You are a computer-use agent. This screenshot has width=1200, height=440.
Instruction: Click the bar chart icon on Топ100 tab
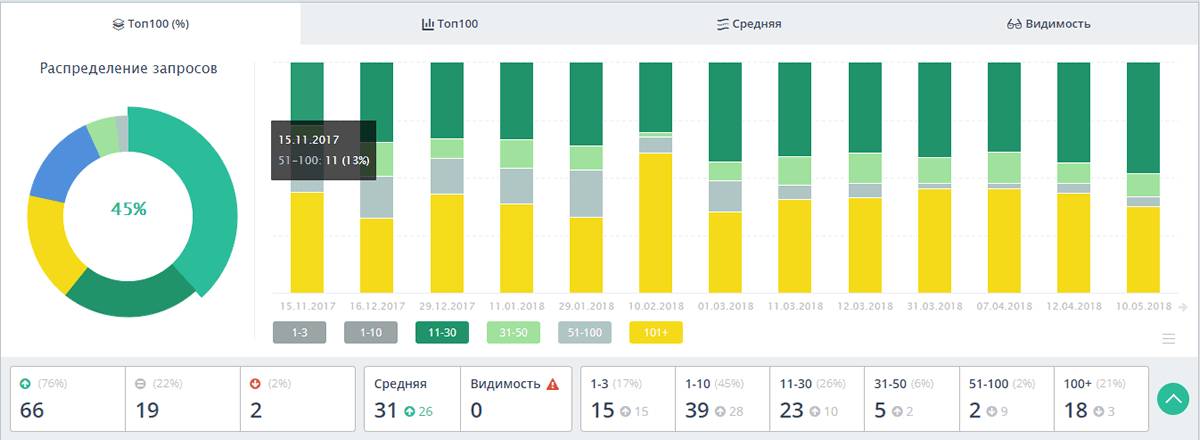coord(427,24)
